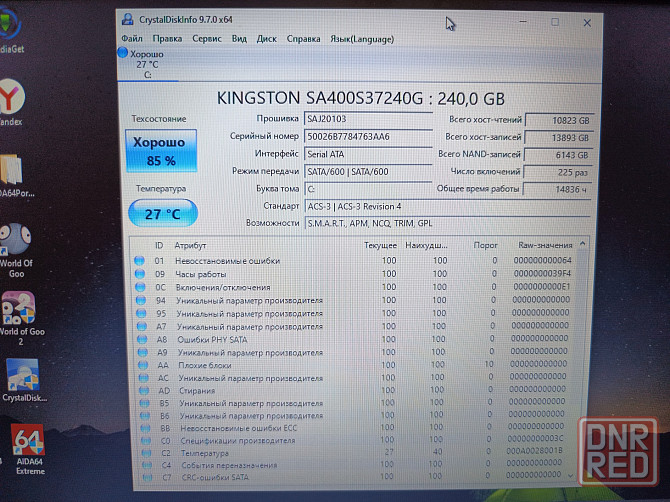Click the Порог column header
670x502 pixels.
pyautogui.click(x=485, y=245)
